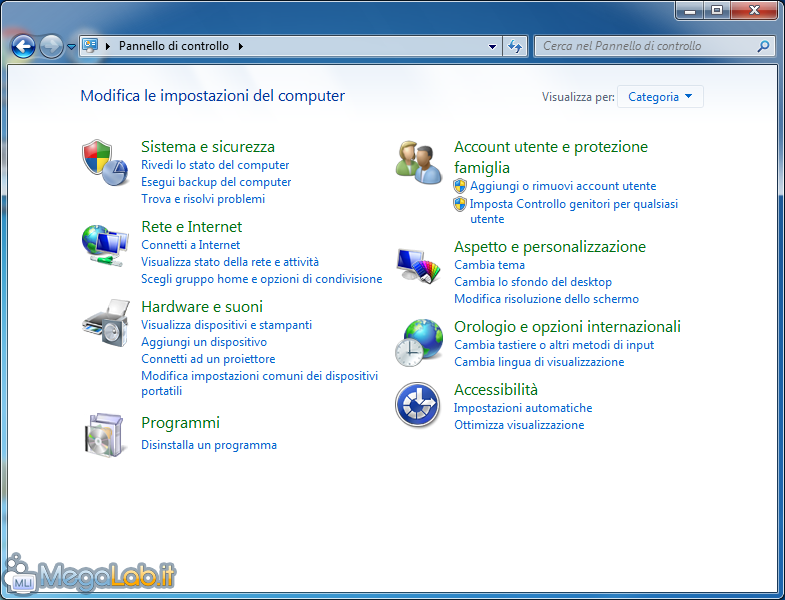Click Scegli gruppo home e opzioni di condivisione
The image size is (785, 600).
coord(261,279)
